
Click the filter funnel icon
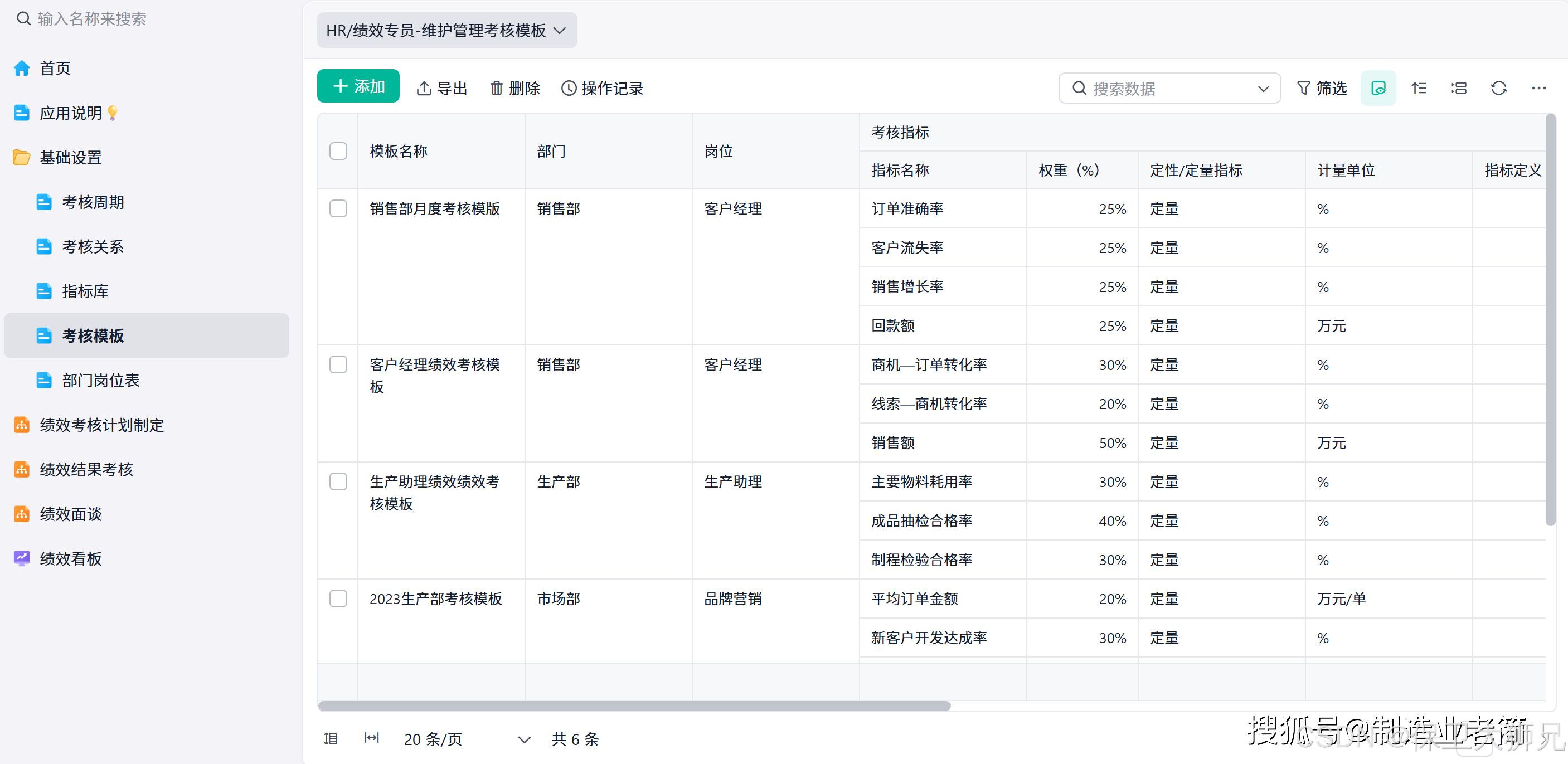(x=1303, y=88)
